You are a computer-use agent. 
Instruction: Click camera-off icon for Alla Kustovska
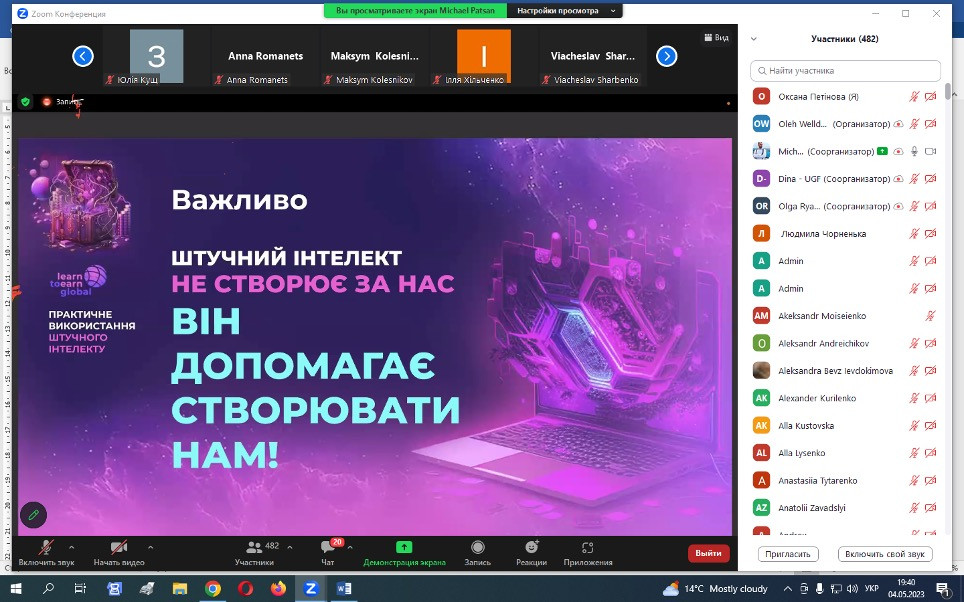[x=930, y=426]
